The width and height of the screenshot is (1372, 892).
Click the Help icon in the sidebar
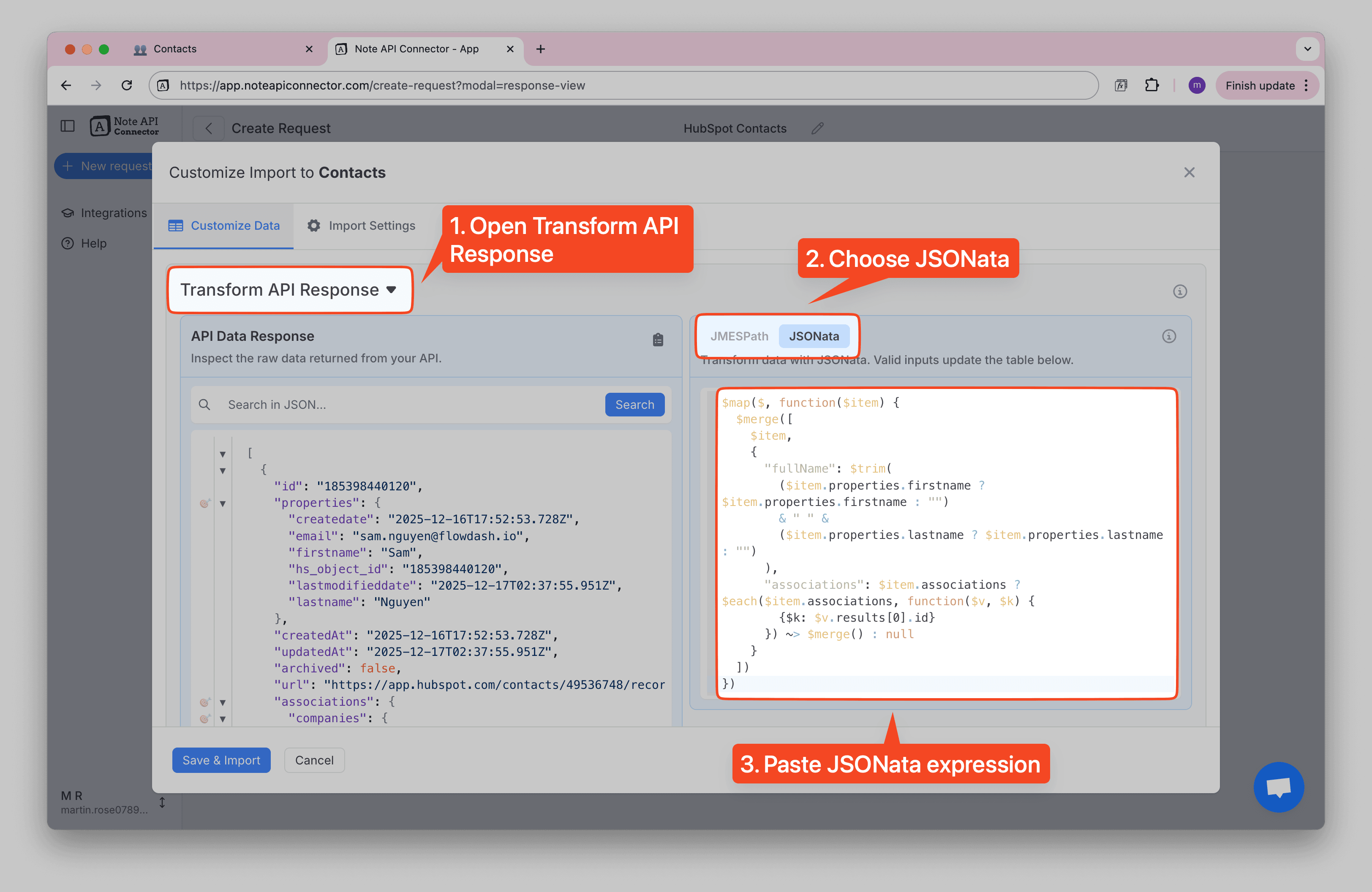coord(68,243)
